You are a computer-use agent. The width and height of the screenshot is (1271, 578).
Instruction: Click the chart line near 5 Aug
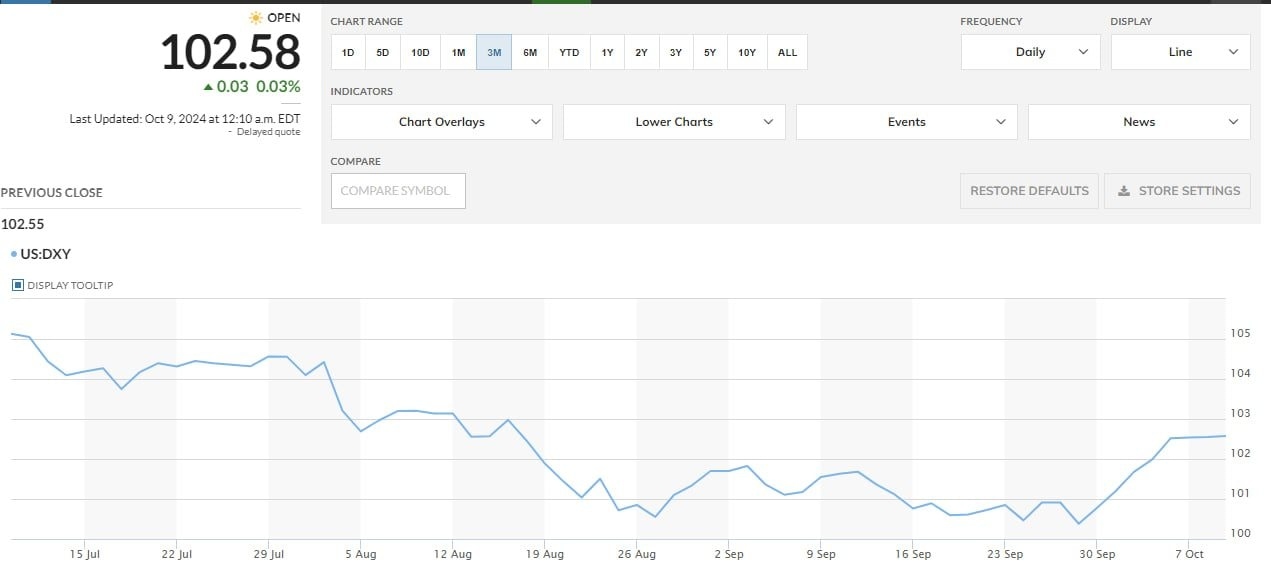pyautogui.click(x=361, y=430)
